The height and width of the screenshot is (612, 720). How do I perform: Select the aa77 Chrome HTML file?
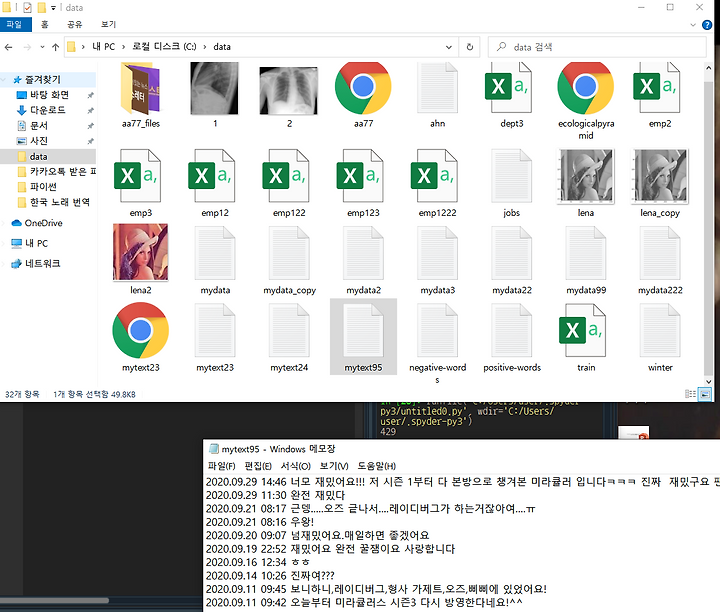click(363, 95)
